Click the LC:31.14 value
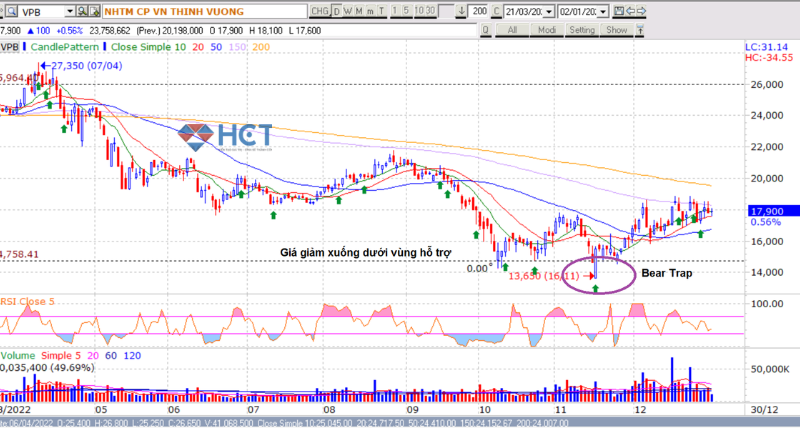This screenshot has height=428, width=800. (x=765, y=47)
